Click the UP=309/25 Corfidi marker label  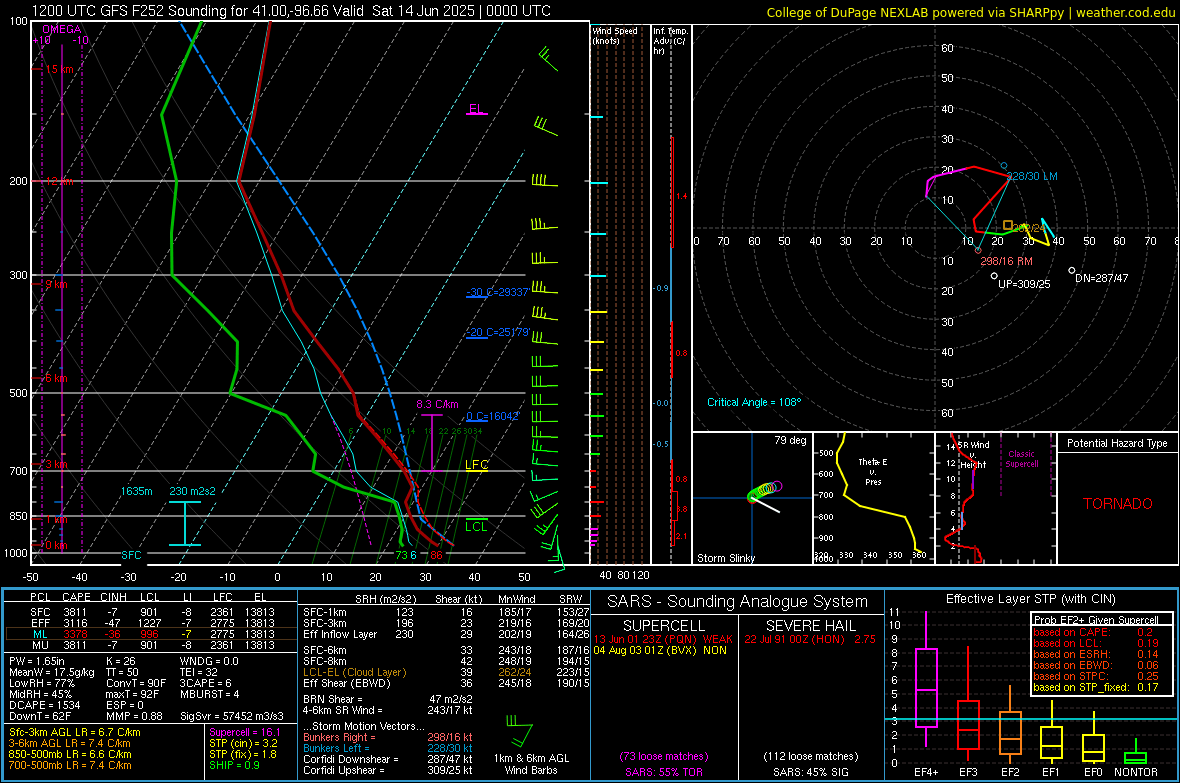coord(1024,284)
